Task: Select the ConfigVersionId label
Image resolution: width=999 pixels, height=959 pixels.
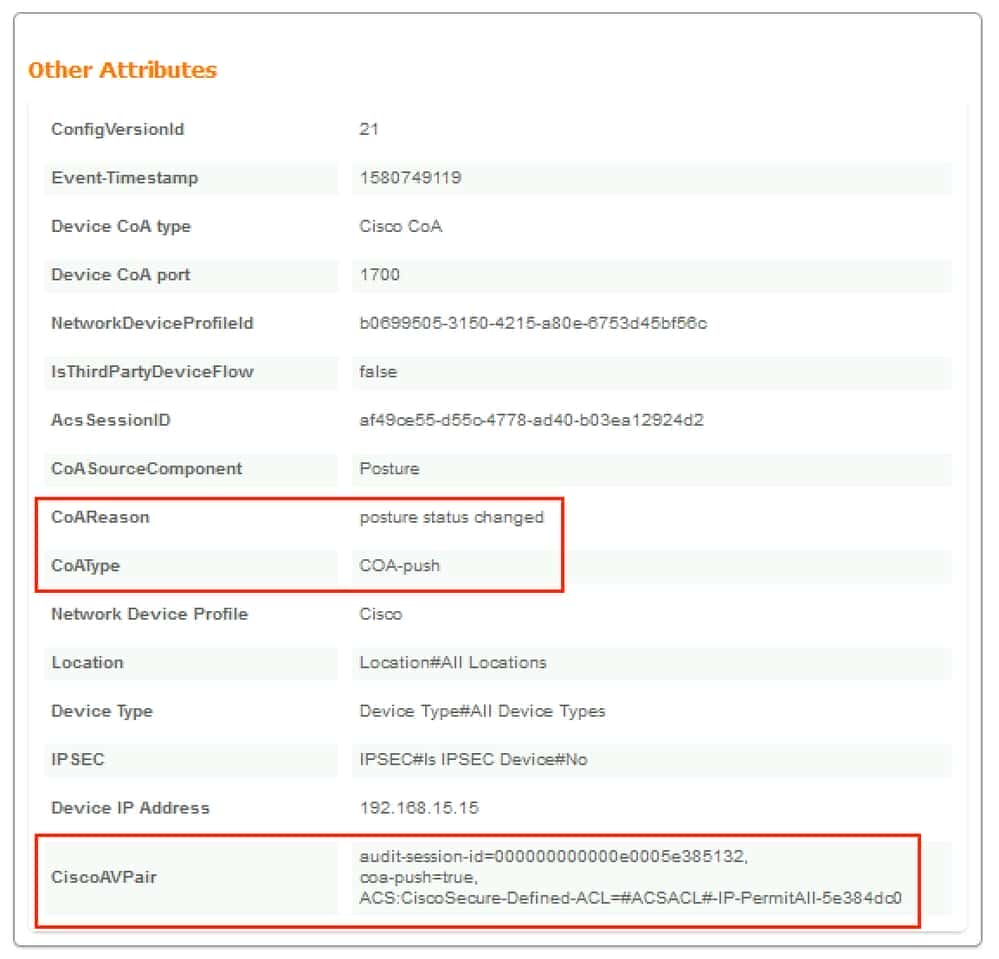Action: (x=118, y=129)
